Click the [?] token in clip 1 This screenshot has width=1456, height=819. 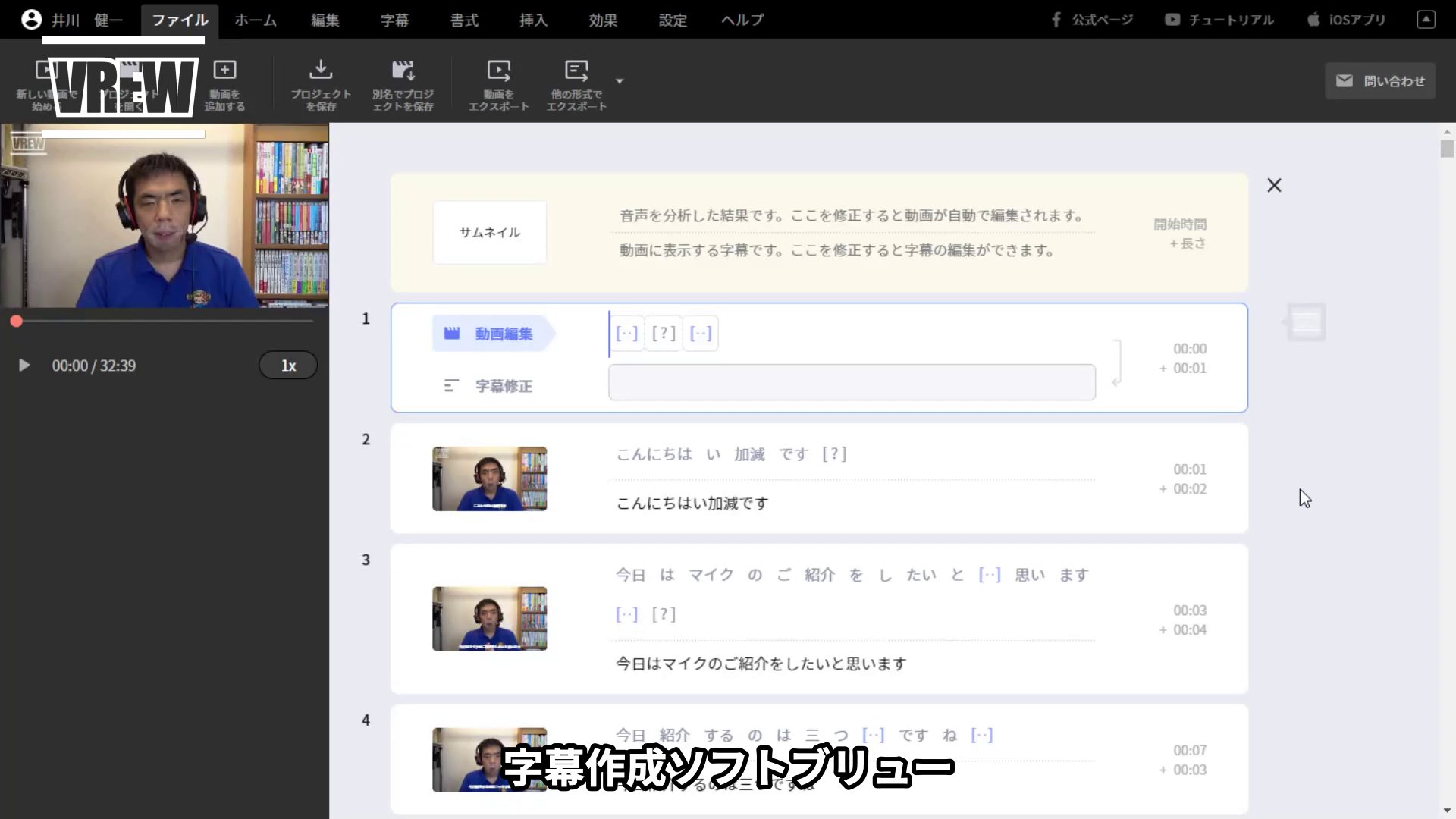coord(664,334)
